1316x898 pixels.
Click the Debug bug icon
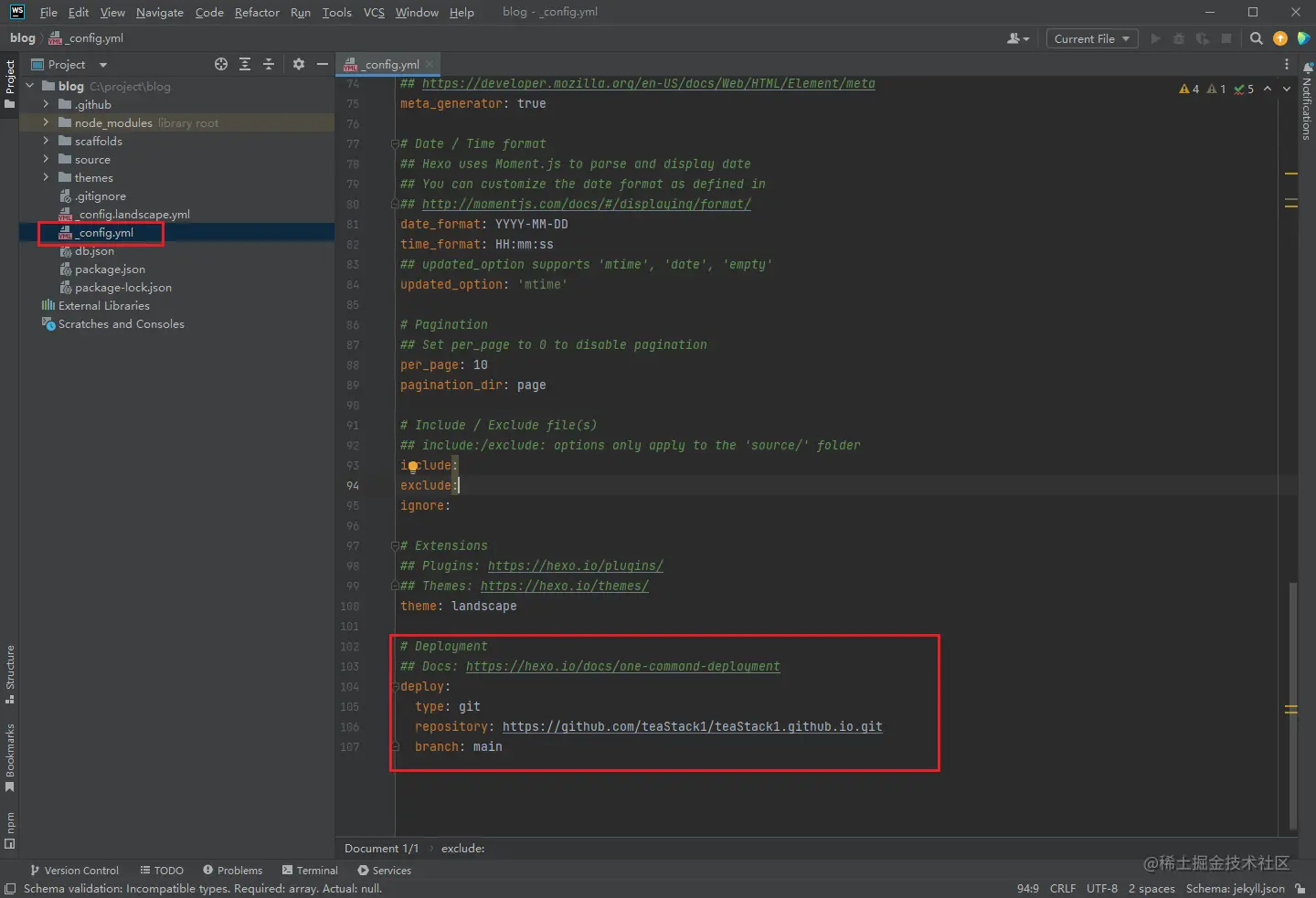pos(1179,38)
